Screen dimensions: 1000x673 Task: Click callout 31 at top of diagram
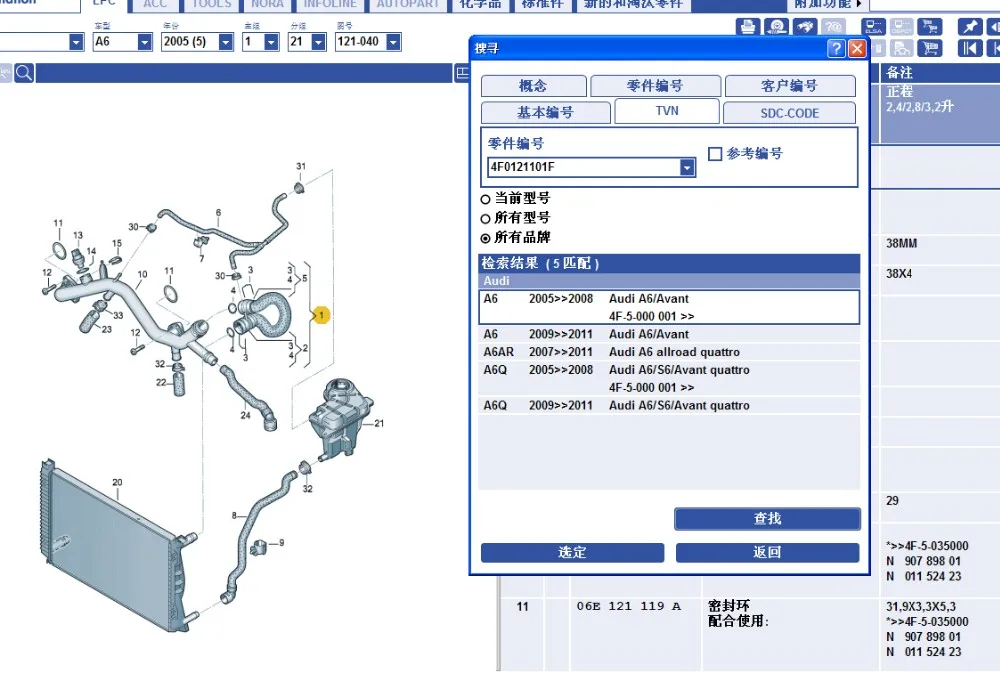point(301,166)
